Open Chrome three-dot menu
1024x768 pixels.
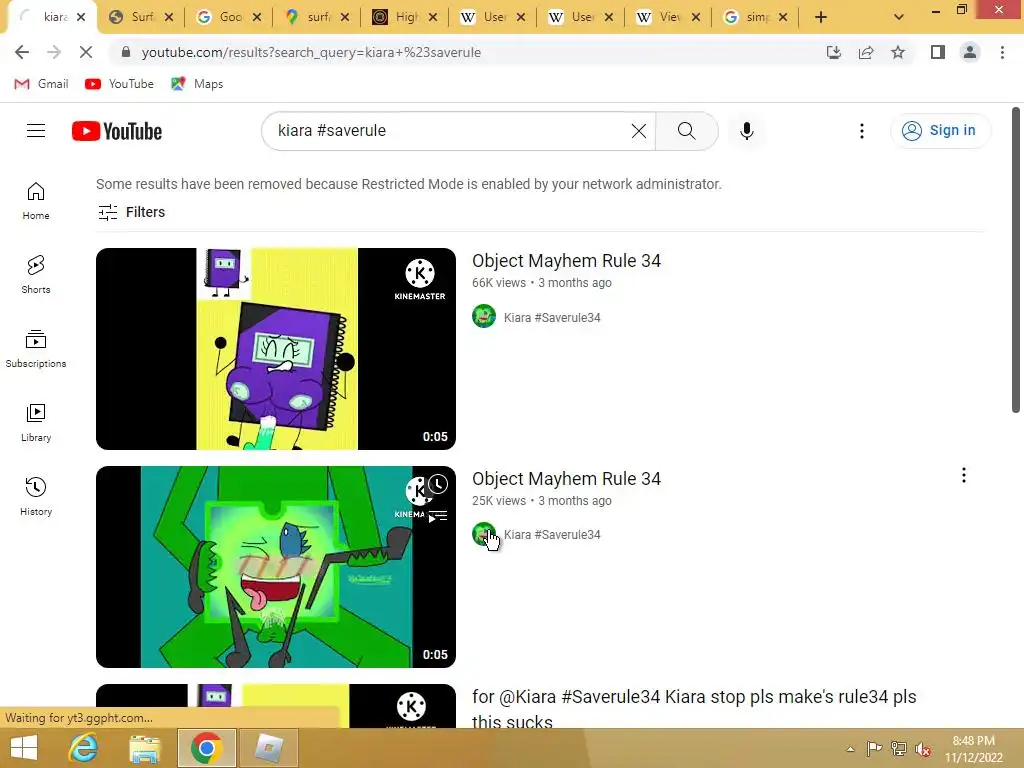point(1002,52)
